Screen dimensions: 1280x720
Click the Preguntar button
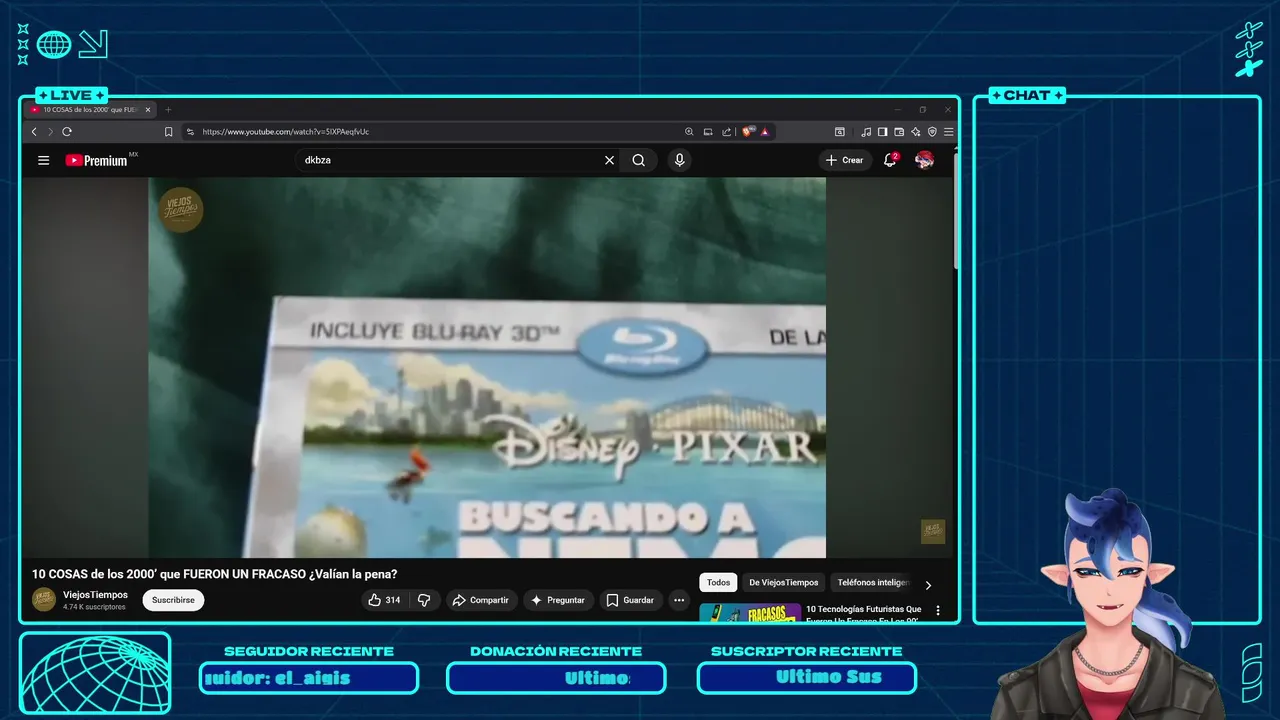[x=558, y=600]
